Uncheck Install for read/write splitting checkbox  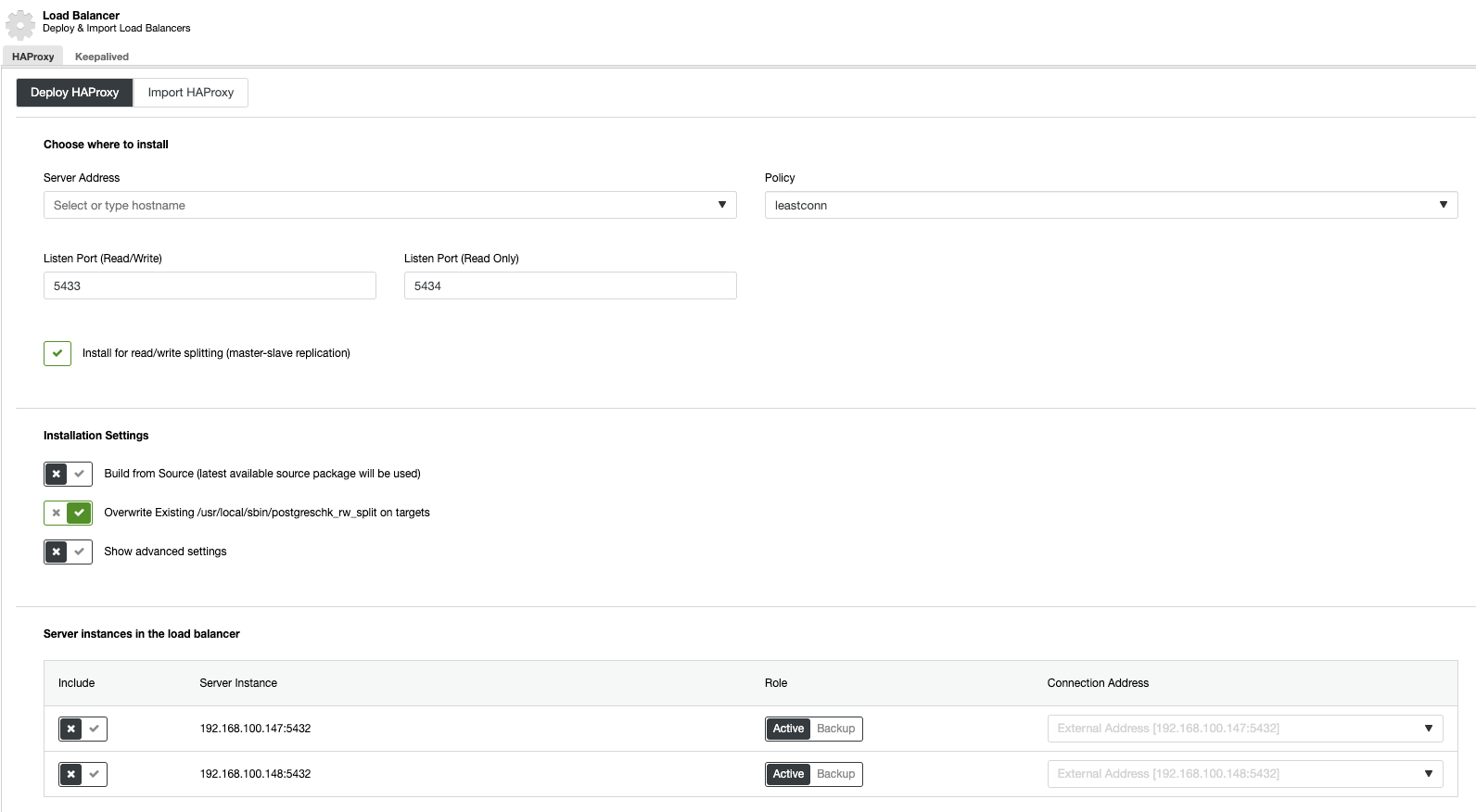[x=57, y=353]
